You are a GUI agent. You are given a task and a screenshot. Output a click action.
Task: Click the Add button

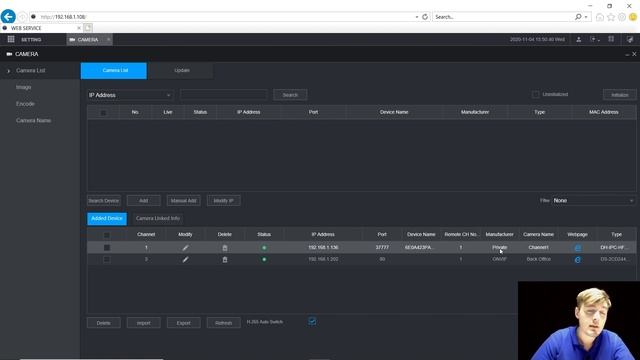[x=144, y=200]
